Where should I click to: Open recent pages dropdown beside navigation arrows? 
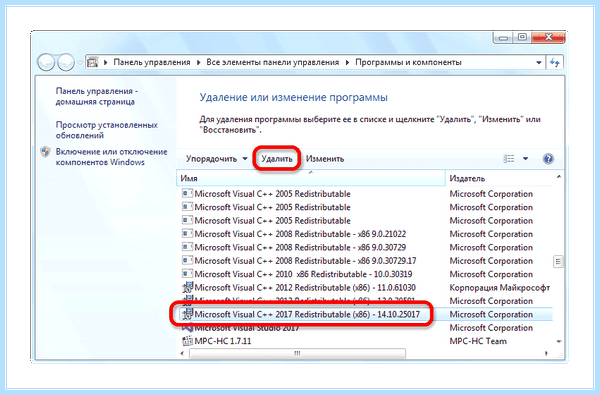click(x=80, y=62)
